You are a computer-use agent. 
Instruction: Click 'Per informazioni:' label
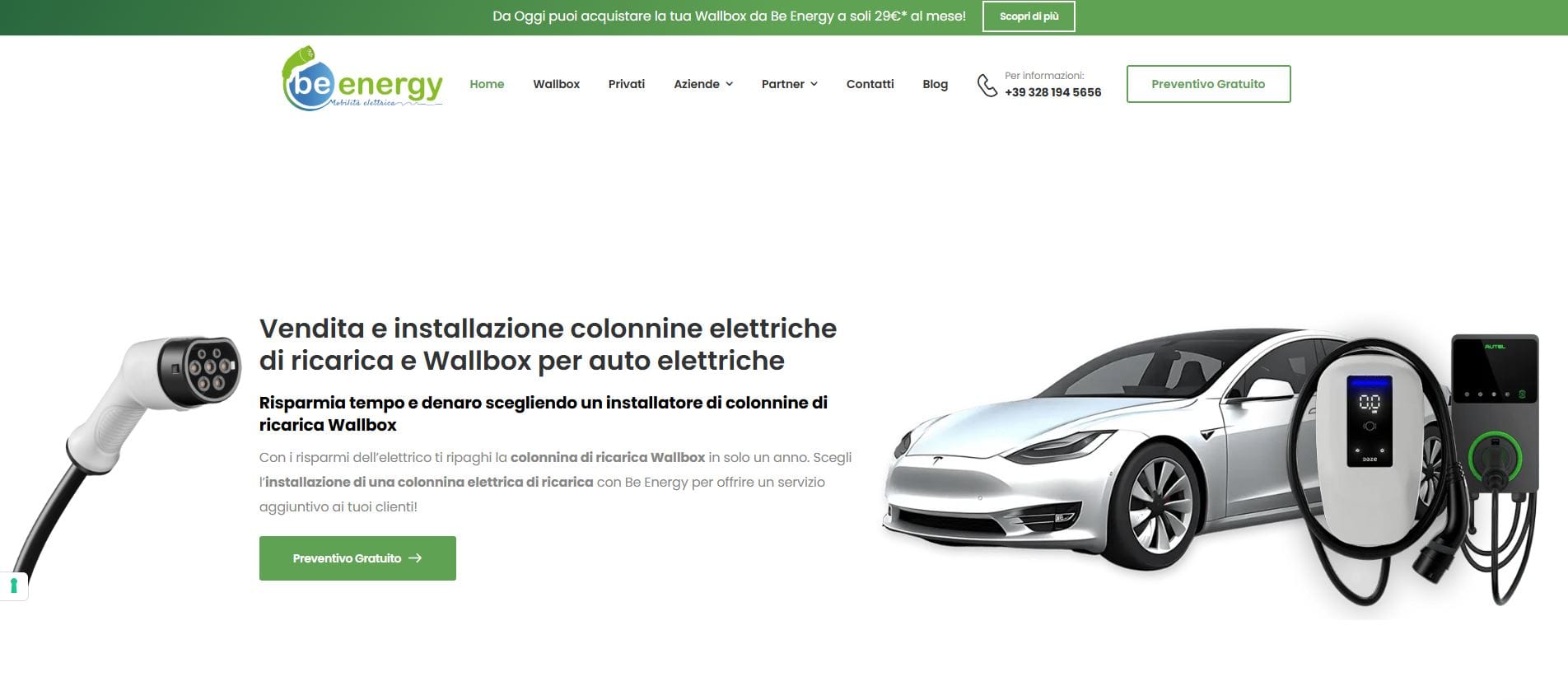pyautogui.click(x=1044, y=75)
